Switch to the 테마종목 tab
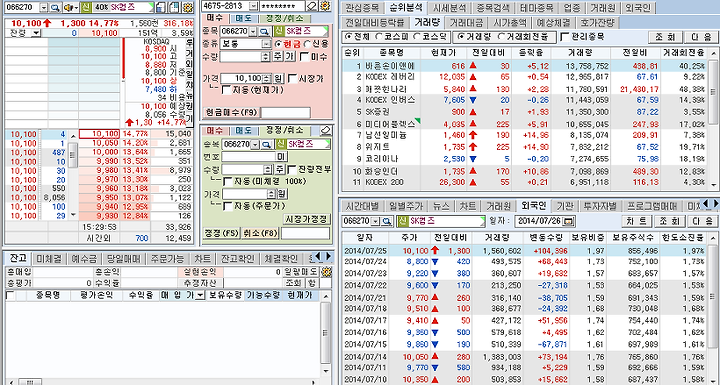720x385 pixels. click(537, 8)
